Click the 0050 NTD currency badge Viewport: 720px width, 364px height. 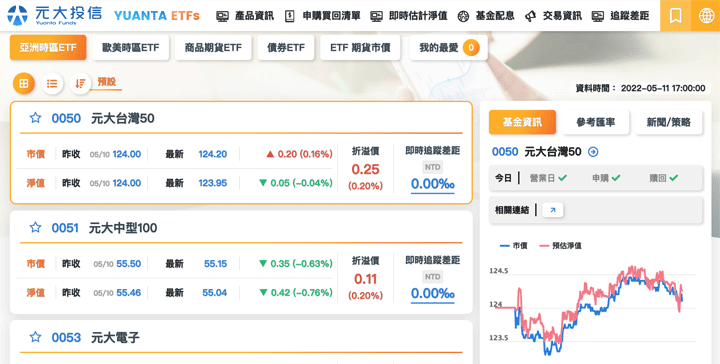click(433, 167)
